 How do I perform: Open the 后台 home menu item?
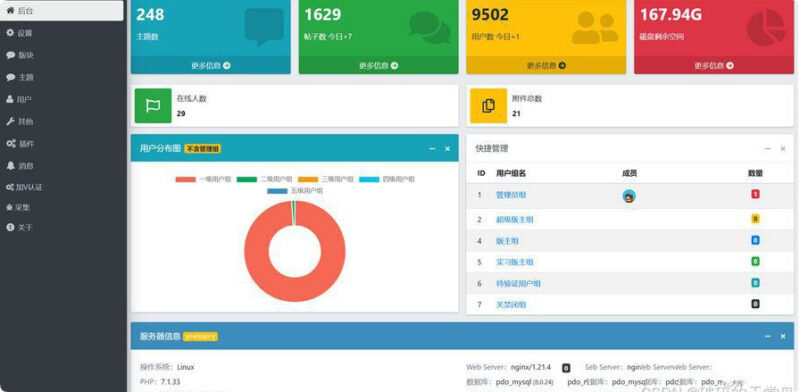coord(62,11)
